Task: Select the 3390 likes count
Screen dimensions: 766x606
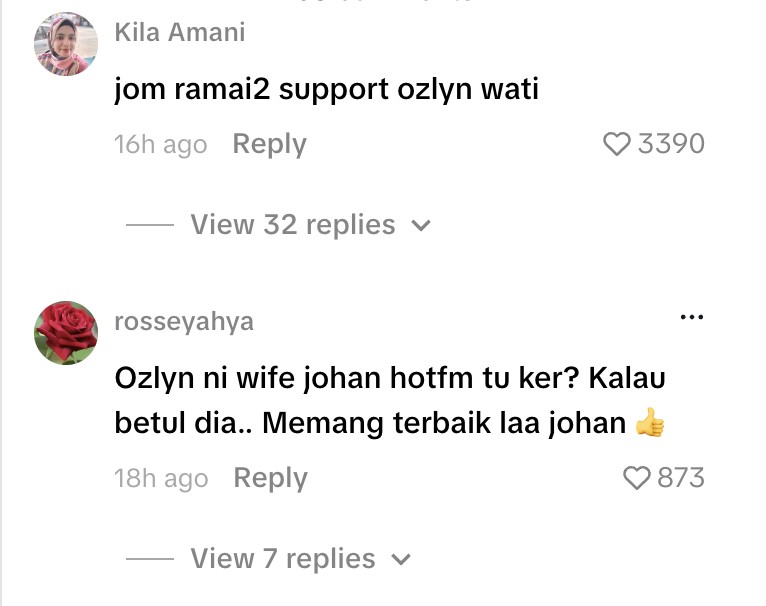Action: (x=671, y=144)
